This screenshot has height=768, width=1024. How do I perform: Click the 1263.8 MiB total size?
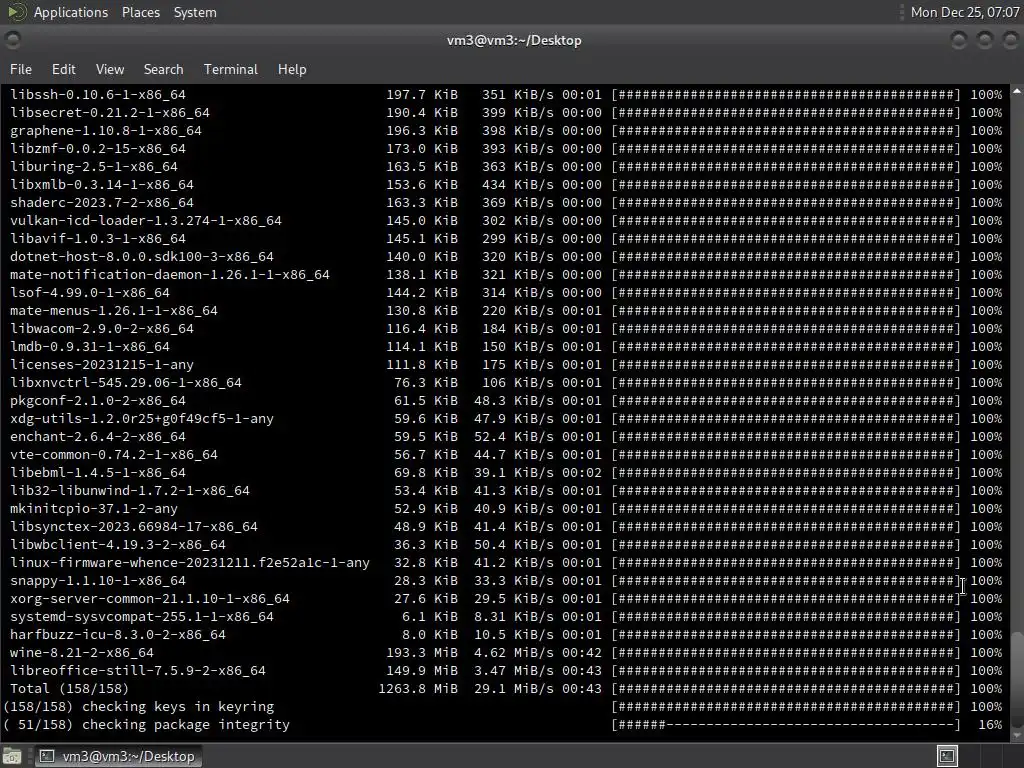click(x=418, y=688)
